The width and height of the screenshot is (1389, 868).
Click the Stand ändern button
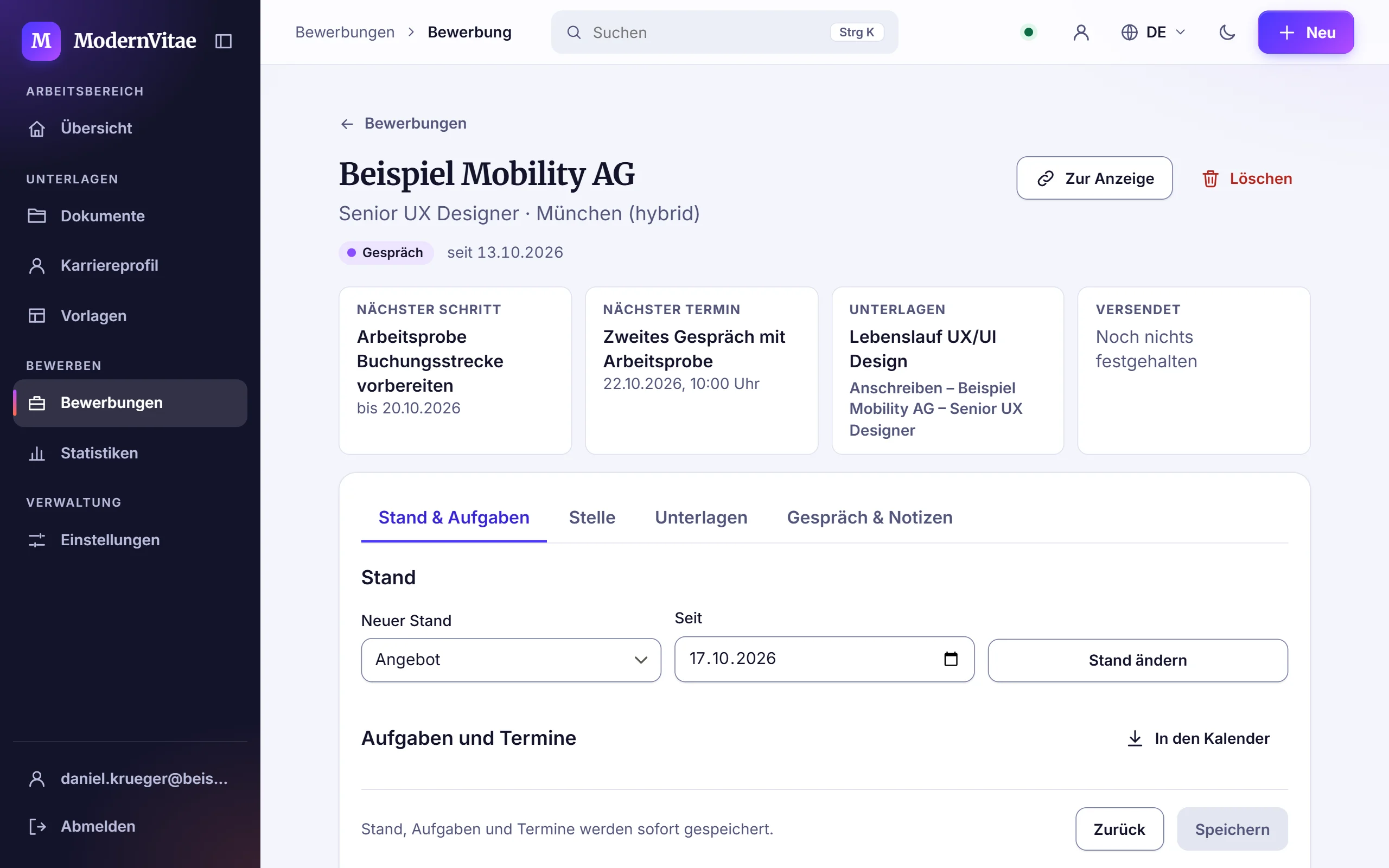coord(1137,660)
